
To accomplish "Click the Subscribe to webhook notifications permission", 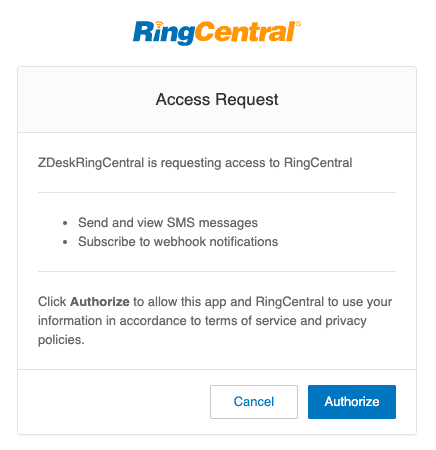I will coord(178,242).
